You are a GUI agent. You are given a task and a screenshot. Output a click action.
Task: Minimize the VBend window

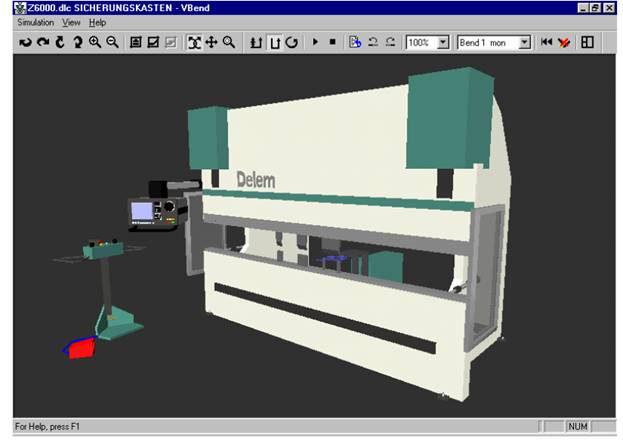(583, 8)
